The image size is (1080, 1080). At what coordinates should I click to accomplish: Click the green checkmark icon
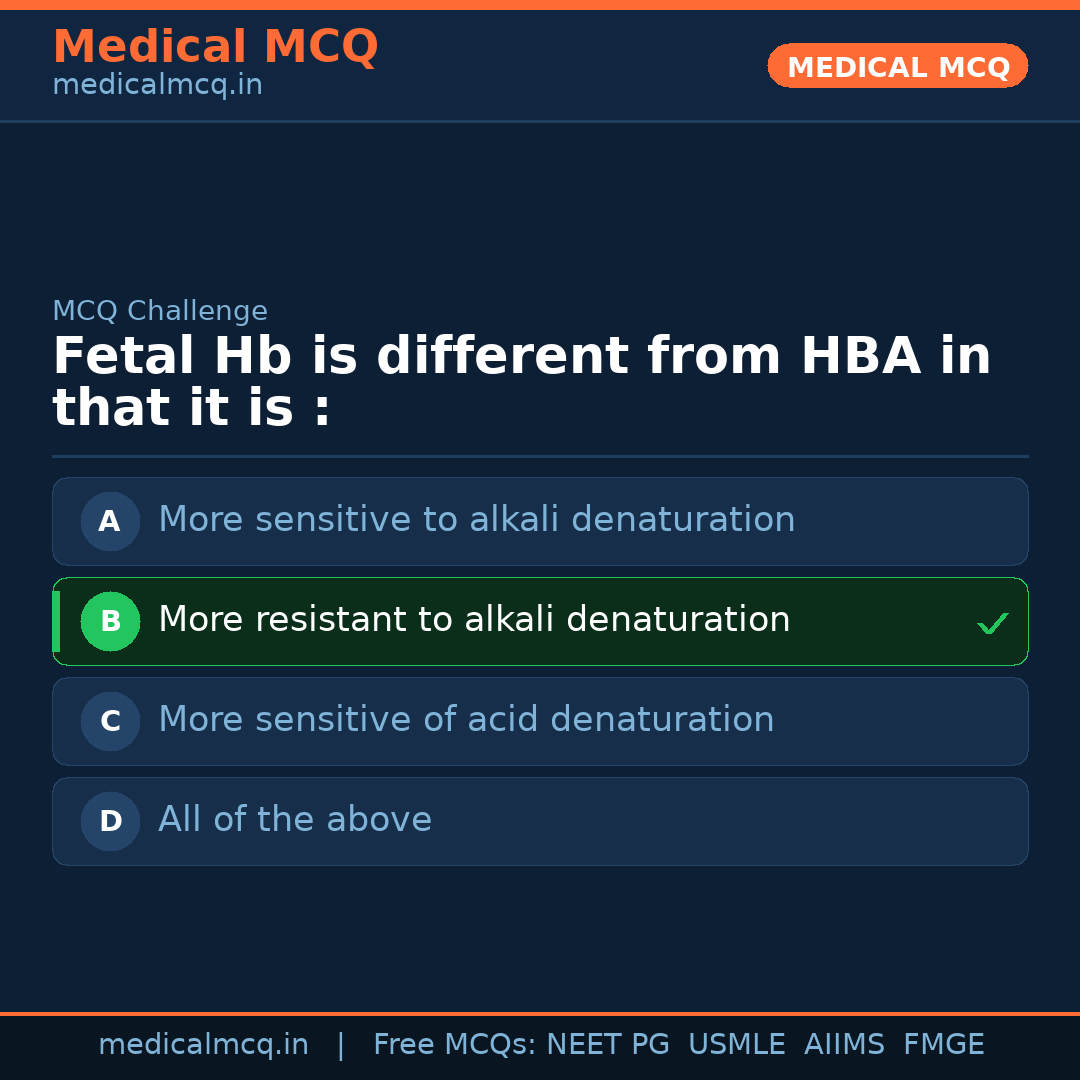[x=992, y=624]
